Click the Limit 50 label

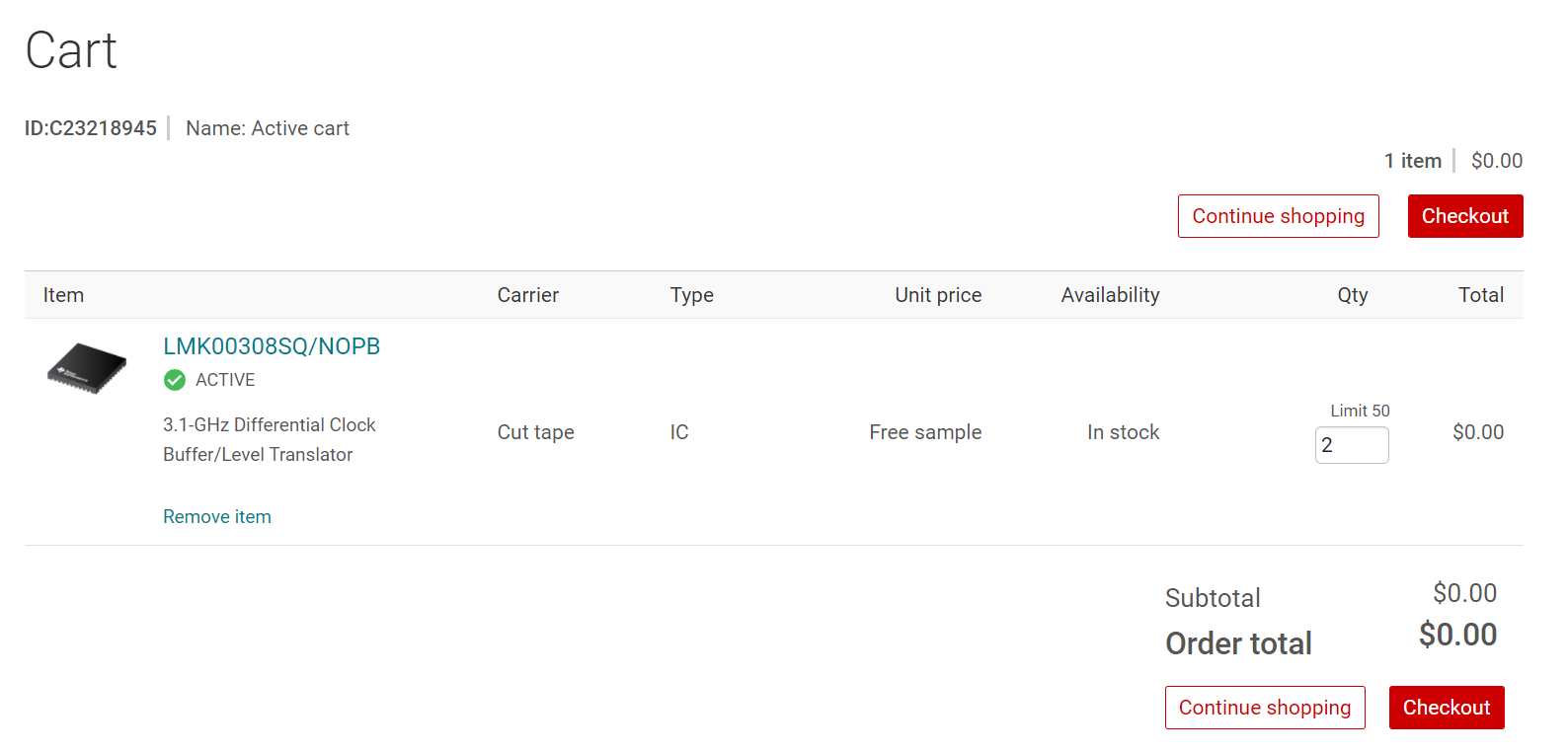click(x=1359, y=411)
